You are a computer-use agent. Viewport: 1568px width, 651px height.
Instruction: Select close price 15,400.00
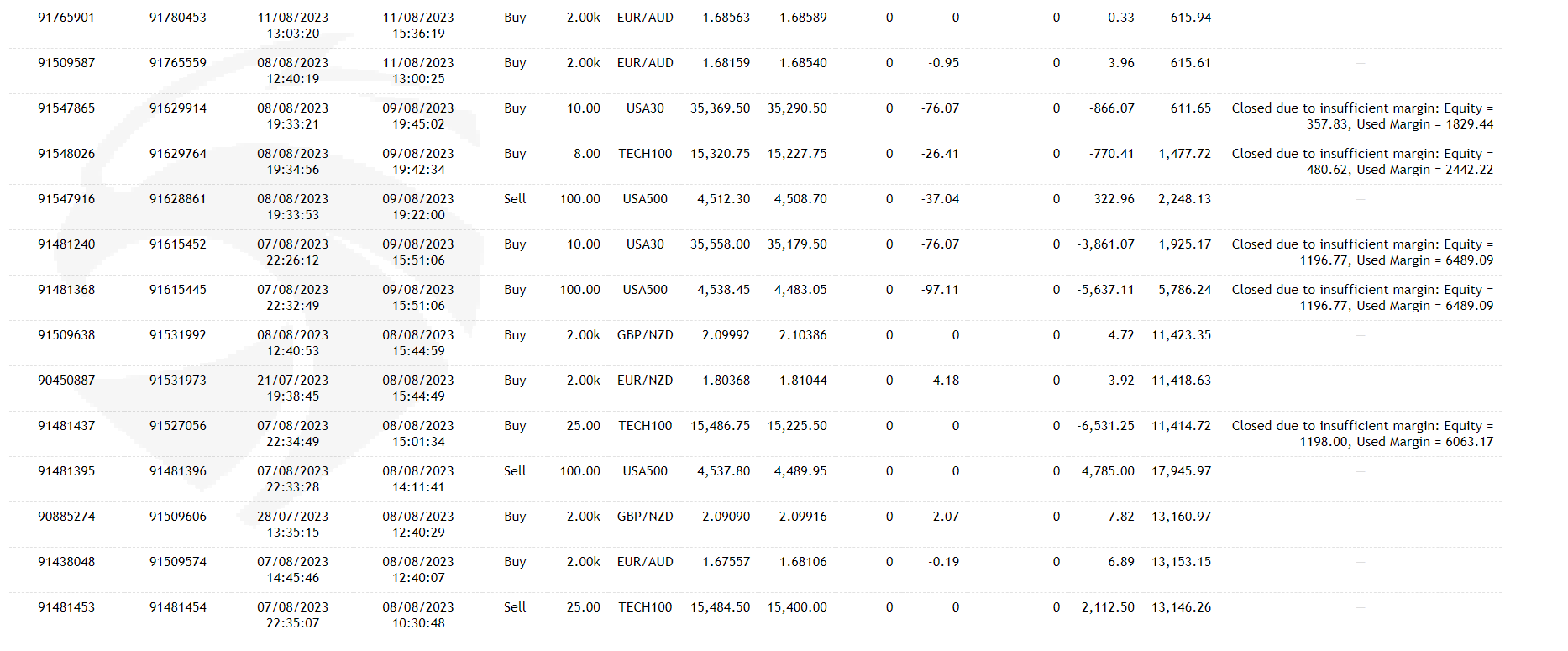(797, 607)
